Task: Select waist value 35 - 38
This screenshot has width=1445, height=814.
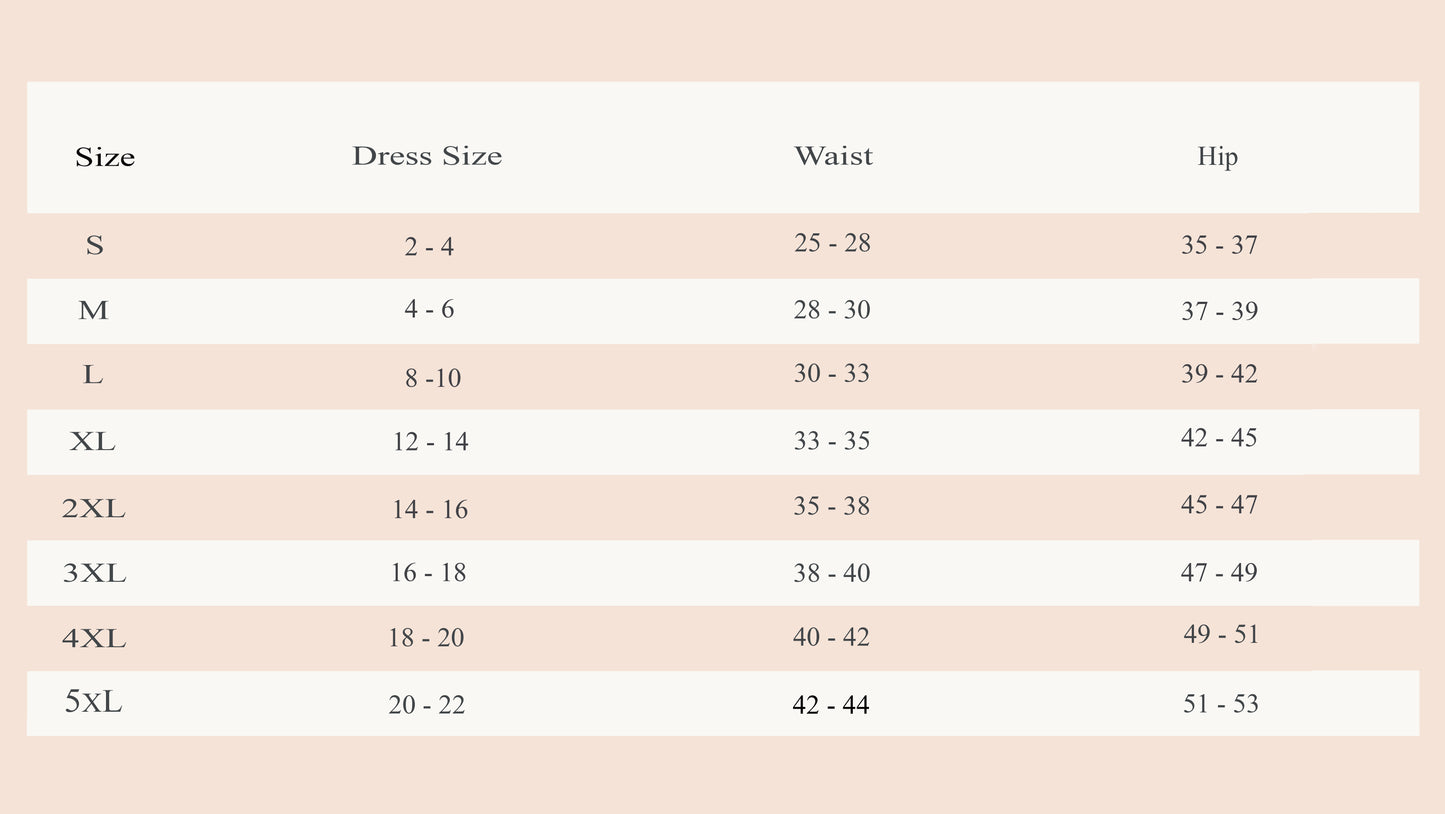Action: tap(832, 506)
